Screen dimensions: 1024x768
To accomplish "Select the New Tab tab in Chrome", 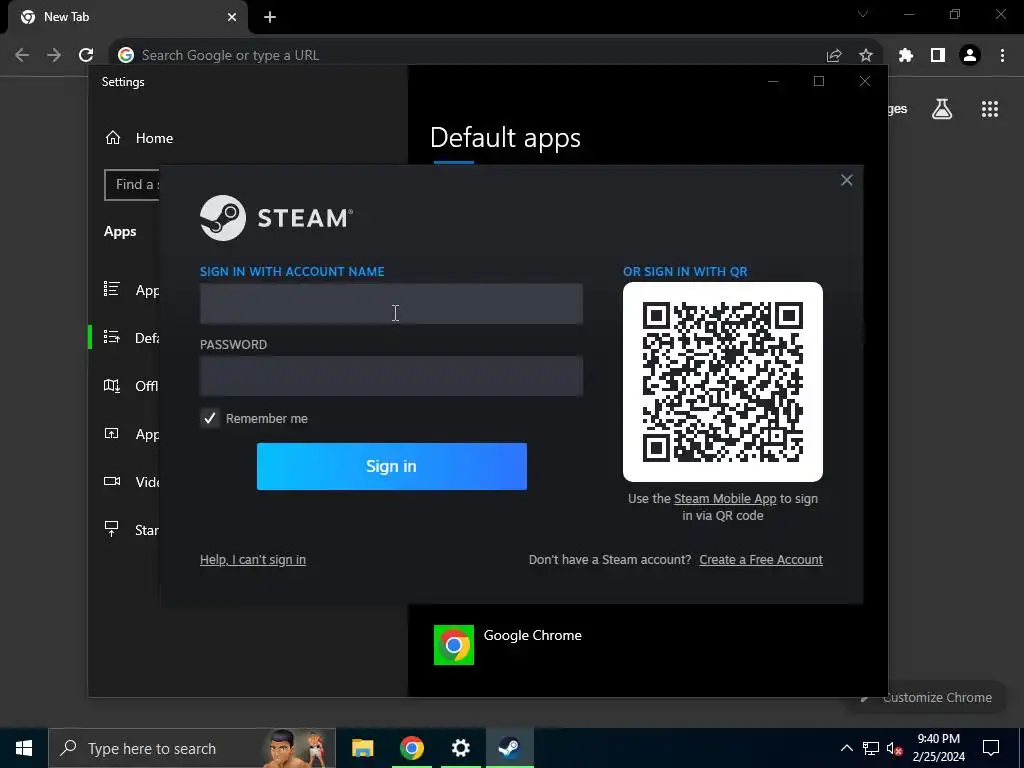I will [x=128, y=17].
